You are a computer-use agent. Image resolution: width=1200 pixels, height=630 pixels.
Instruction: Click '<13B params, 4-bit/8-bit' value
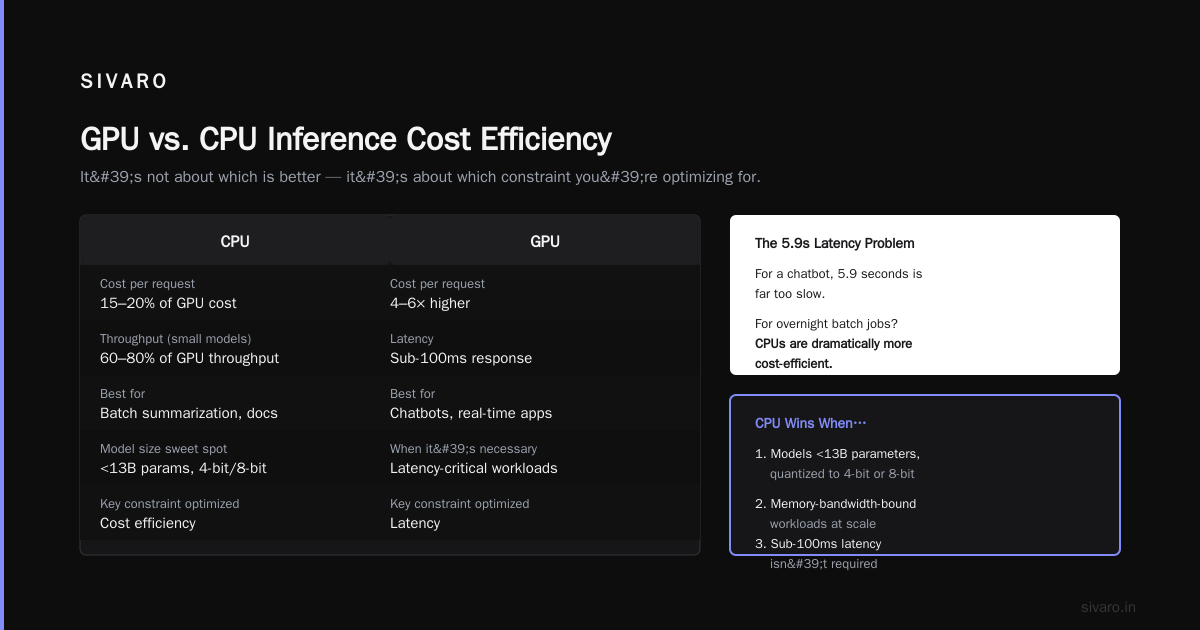coord(183,468)
